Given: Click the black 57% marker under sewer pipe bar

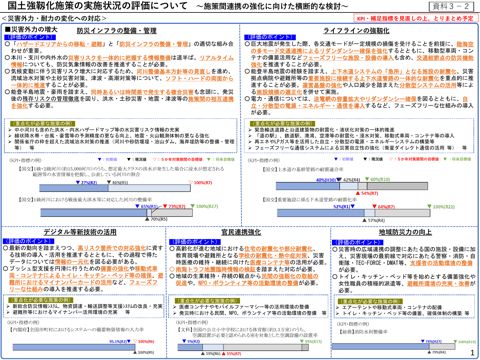Looking at the screenshot, I should [374, 220].
